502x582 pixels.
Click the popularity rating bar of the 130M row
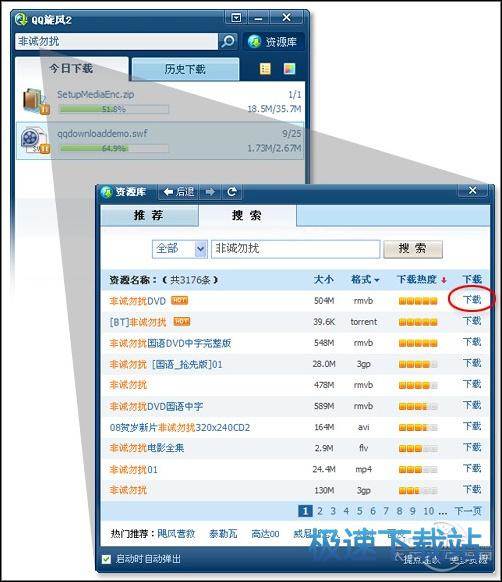418,491
